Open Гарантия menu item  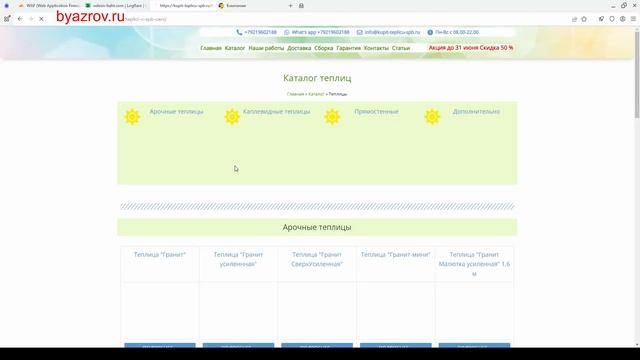tap(349, 48)
